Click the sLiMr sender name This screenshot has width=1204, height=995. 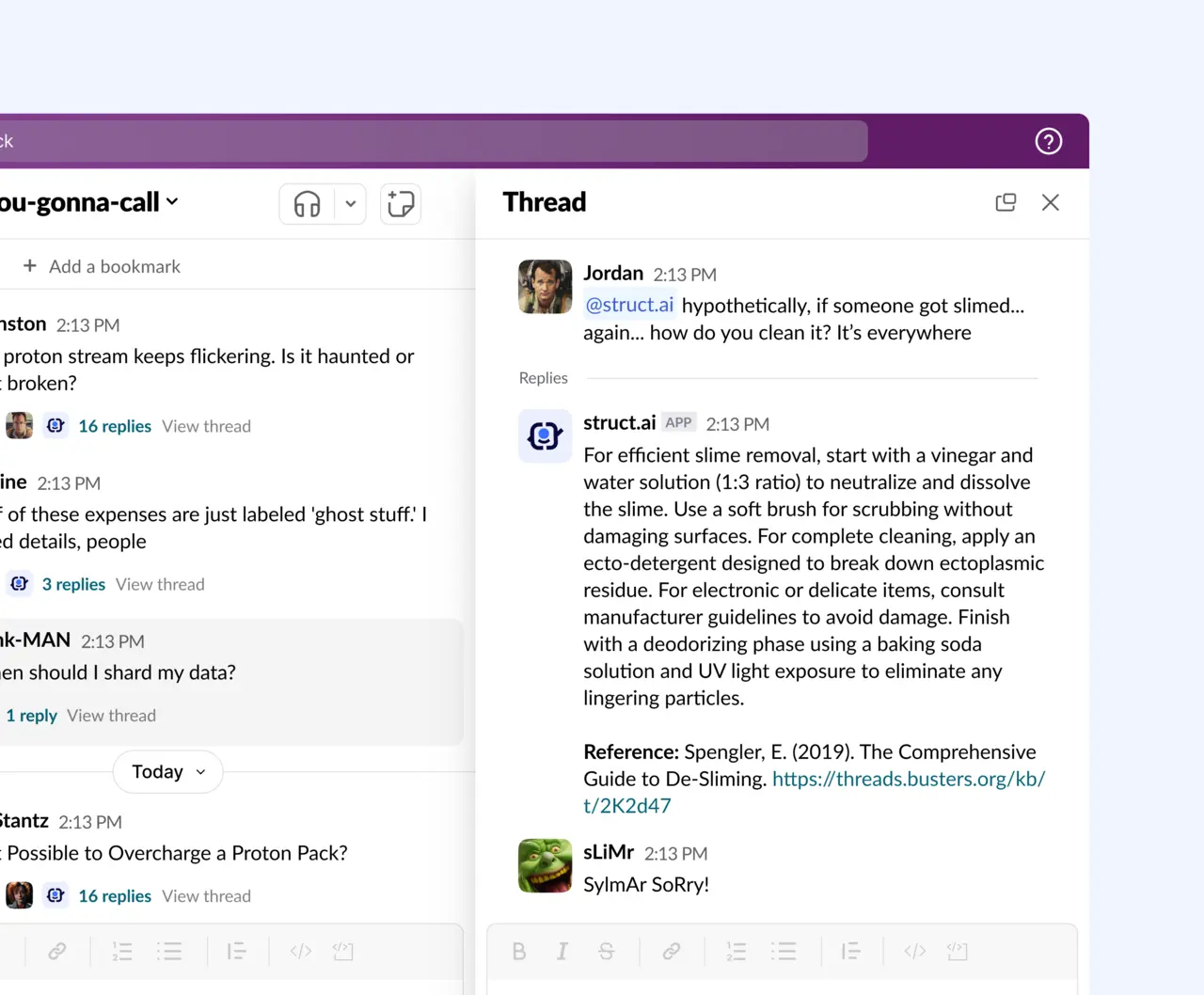609,852
